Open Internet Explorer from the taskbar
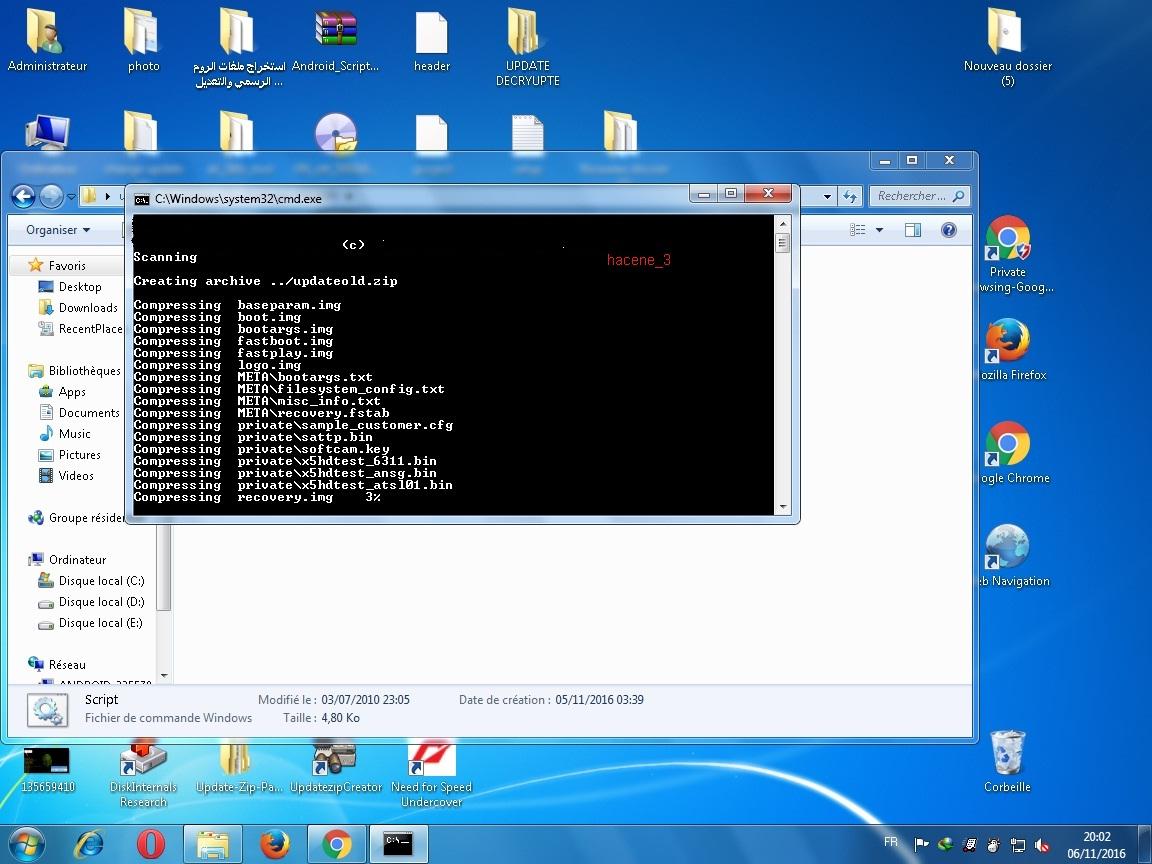Viewport: 1152px width, 864px height. (x=88, y=844)
